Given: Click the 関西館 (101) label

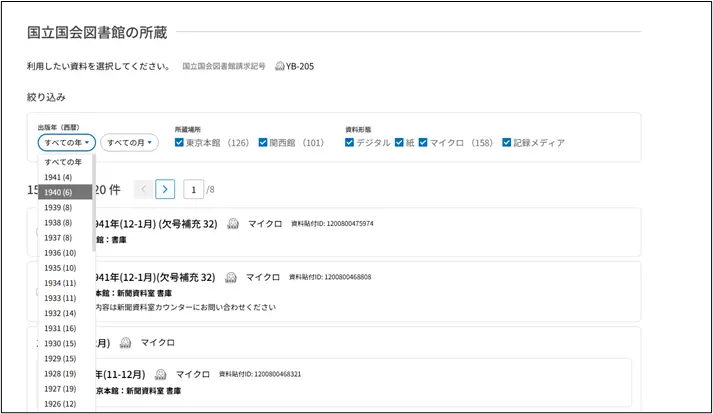Looking at the screenshot, I should point(296,143).
